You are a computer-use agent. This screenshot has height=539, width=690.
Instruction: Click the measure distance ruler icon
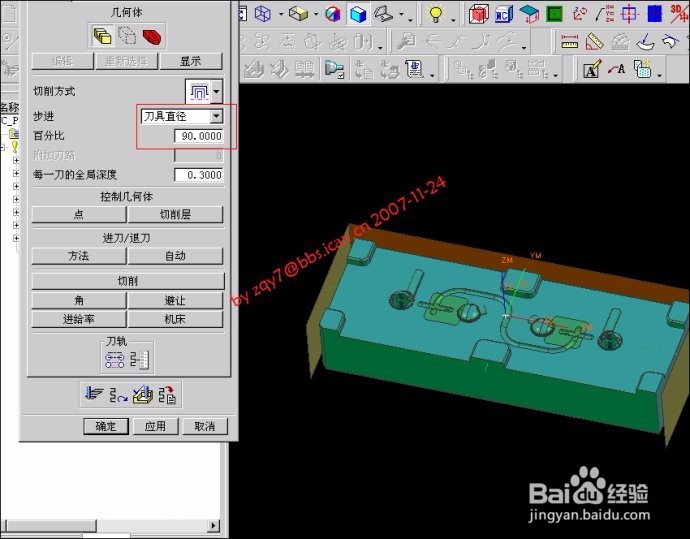tap(569, 42)
